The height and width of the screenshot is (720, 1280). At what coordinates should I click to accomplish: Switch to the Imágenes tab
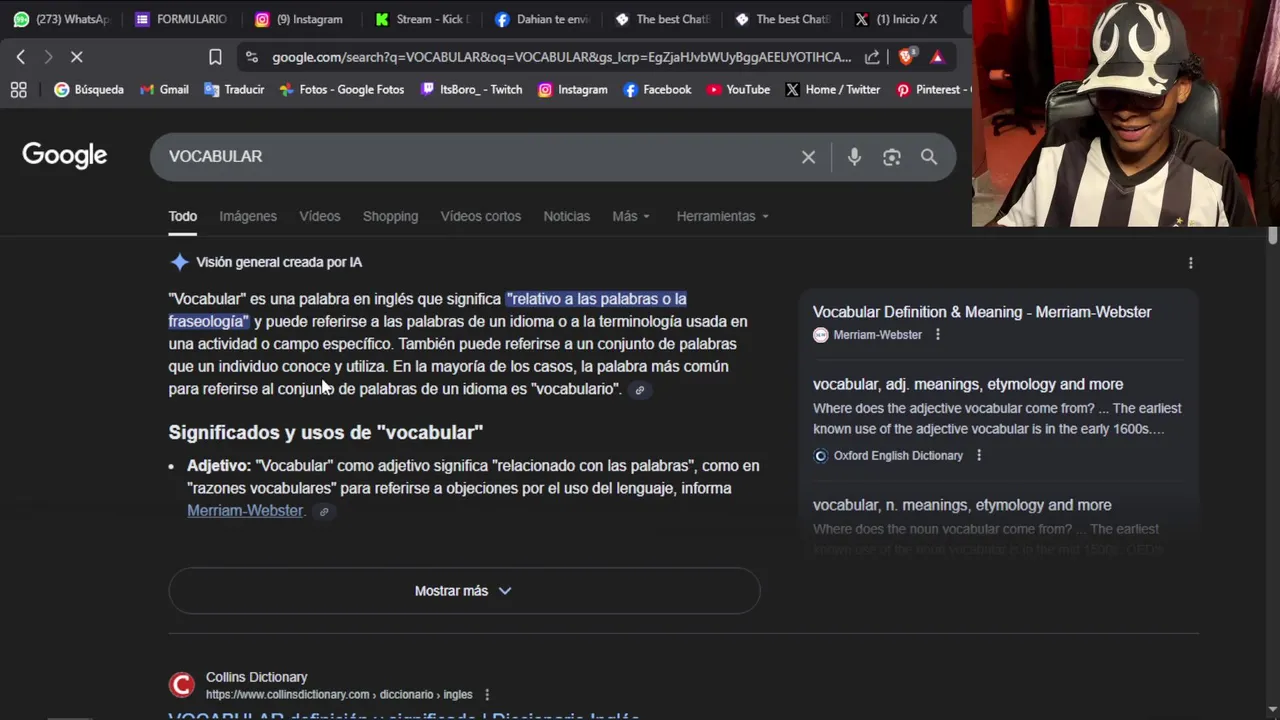pos(248,216)
